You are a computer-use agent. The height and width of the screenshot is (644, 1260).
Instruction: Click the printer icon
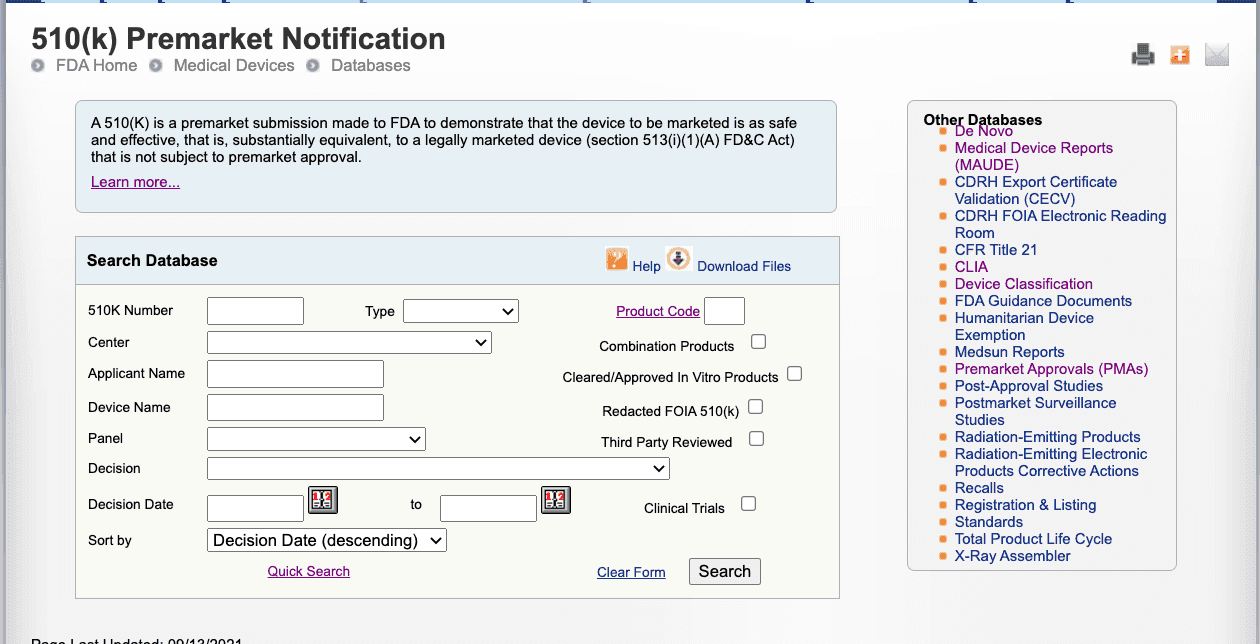click(x=1143, y=55)
